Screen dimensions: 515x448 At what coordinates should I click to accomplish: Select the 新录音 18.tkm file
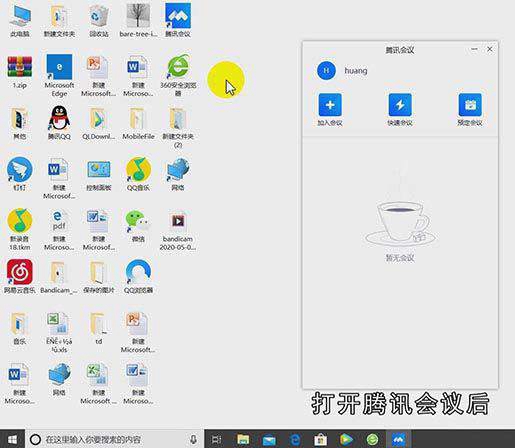click(x=20, y=229)
